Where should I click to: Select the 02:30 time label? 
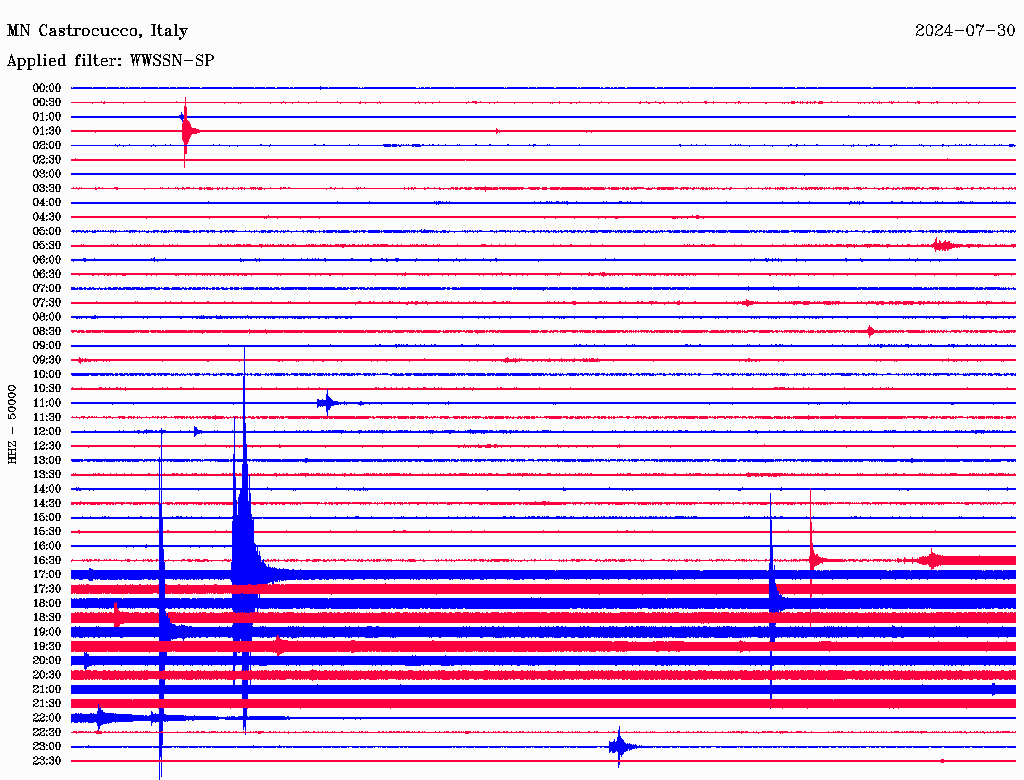(x=46, y=159)
